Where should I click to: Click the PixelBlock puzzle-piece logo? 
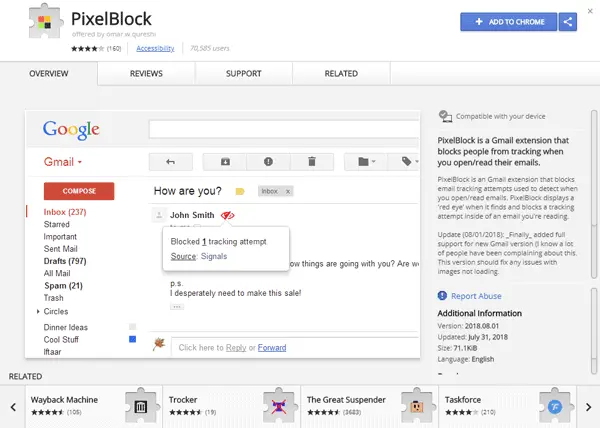[45, 21]
